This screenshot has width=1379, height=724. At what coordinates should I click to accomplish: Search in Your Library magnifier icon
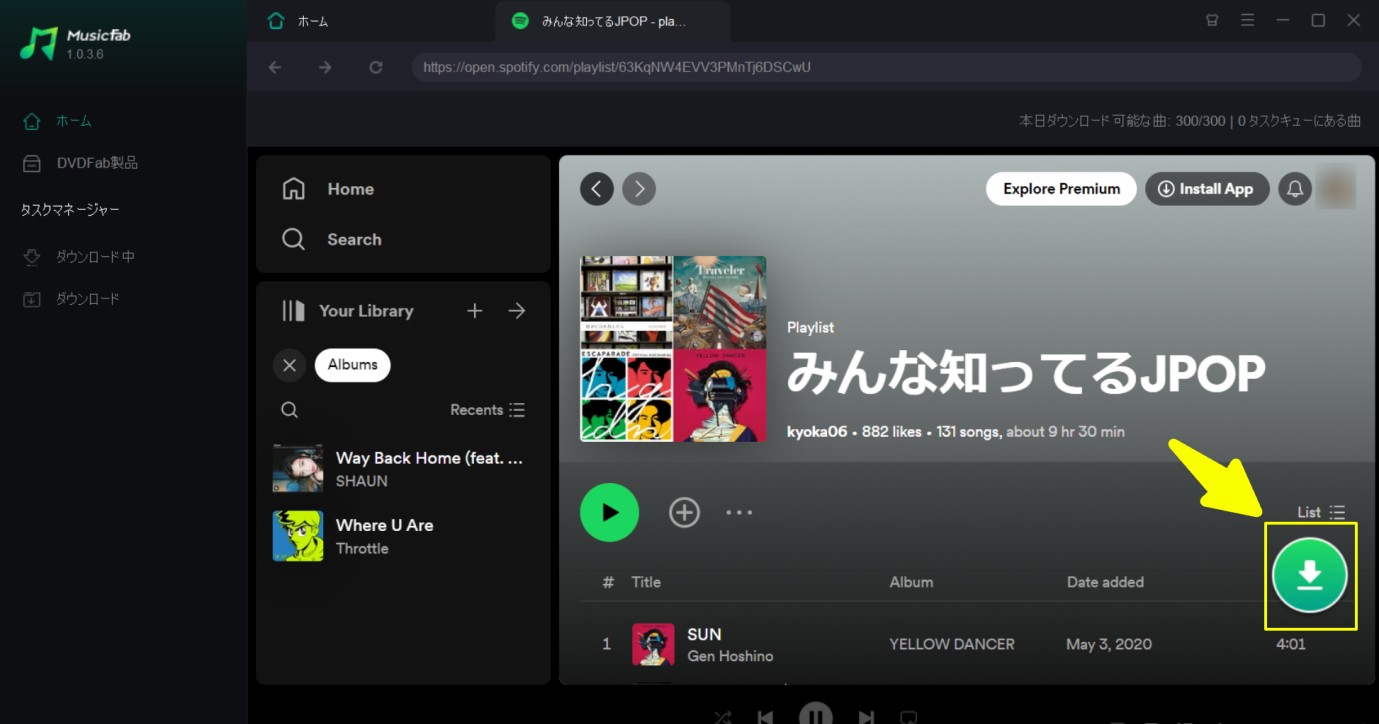[289, 410]
